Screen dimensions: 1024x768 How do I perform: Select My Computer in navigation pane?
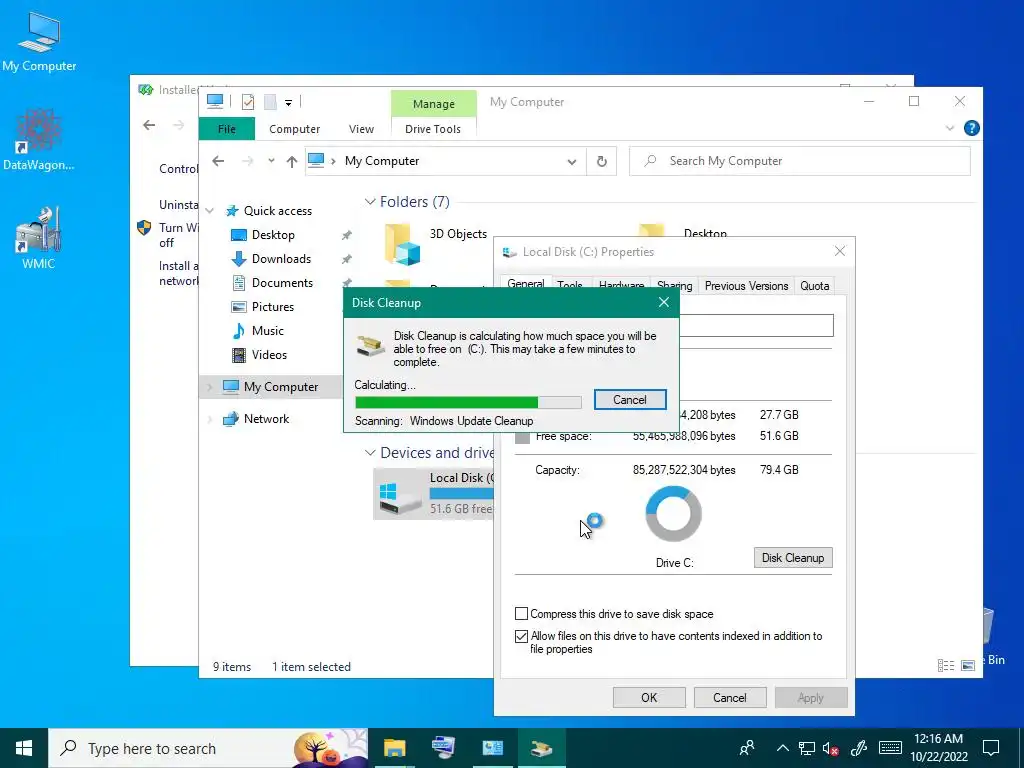[x=281, y=387]
